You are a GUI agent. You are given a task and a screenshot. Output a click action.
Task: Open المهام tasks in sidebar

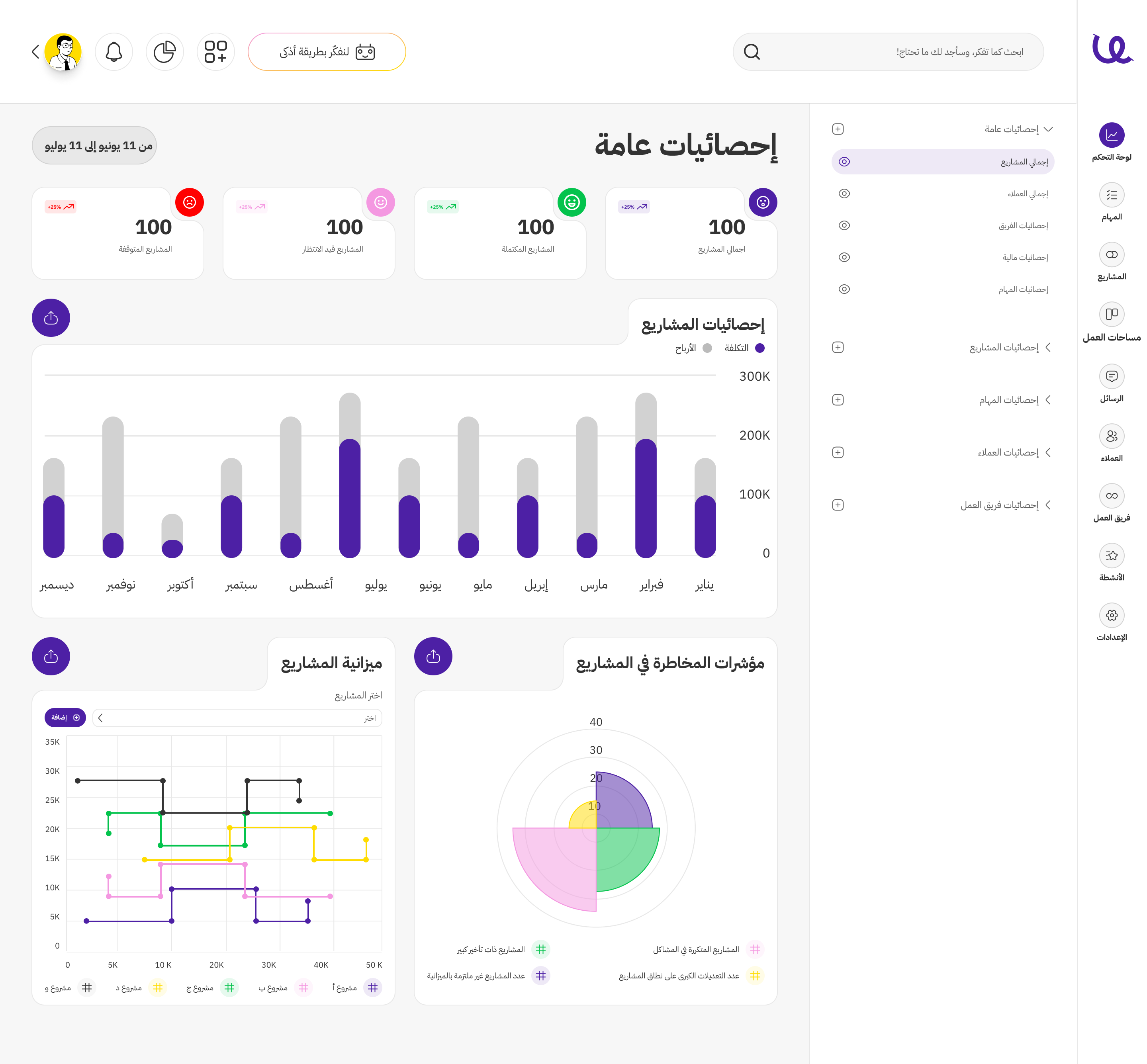pos(1111,201)
